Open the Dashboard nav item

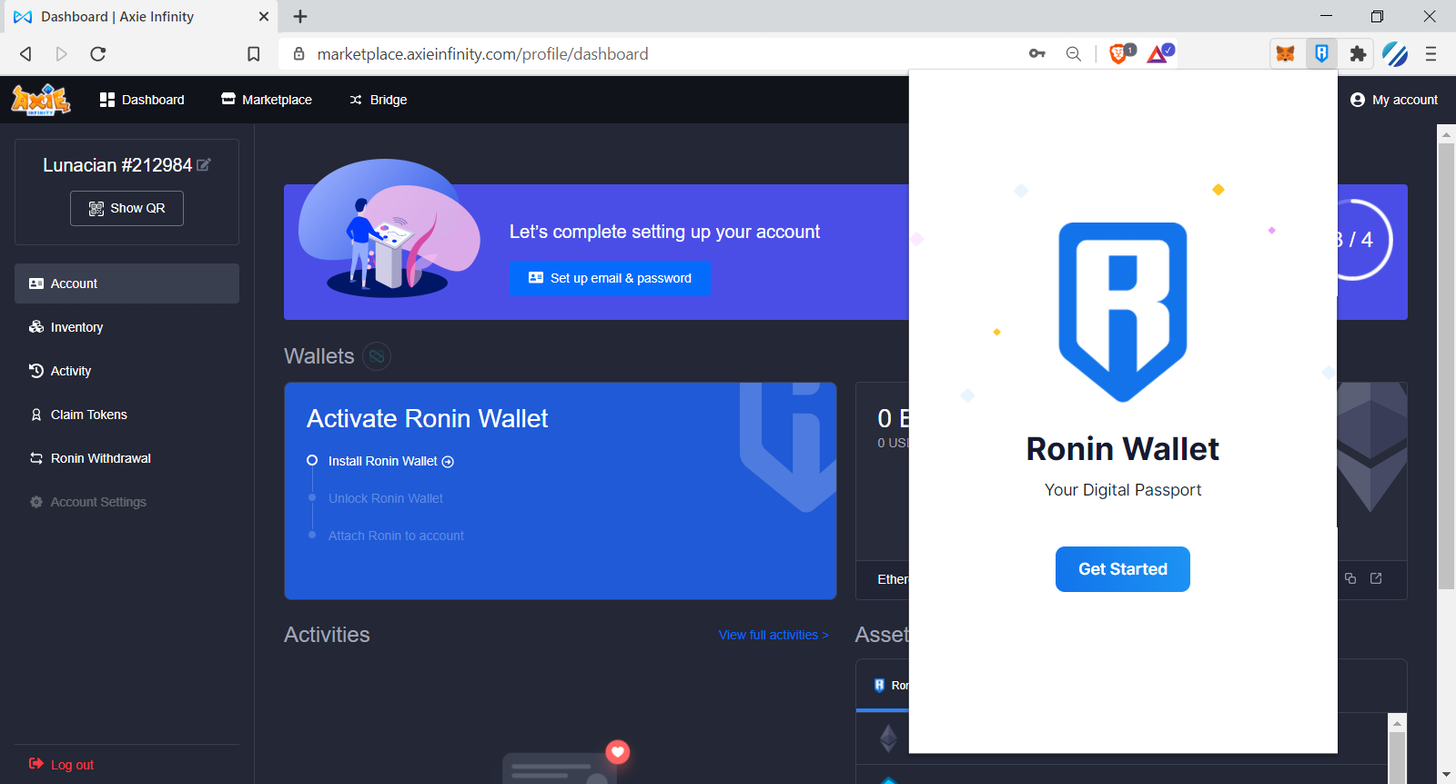142,100
